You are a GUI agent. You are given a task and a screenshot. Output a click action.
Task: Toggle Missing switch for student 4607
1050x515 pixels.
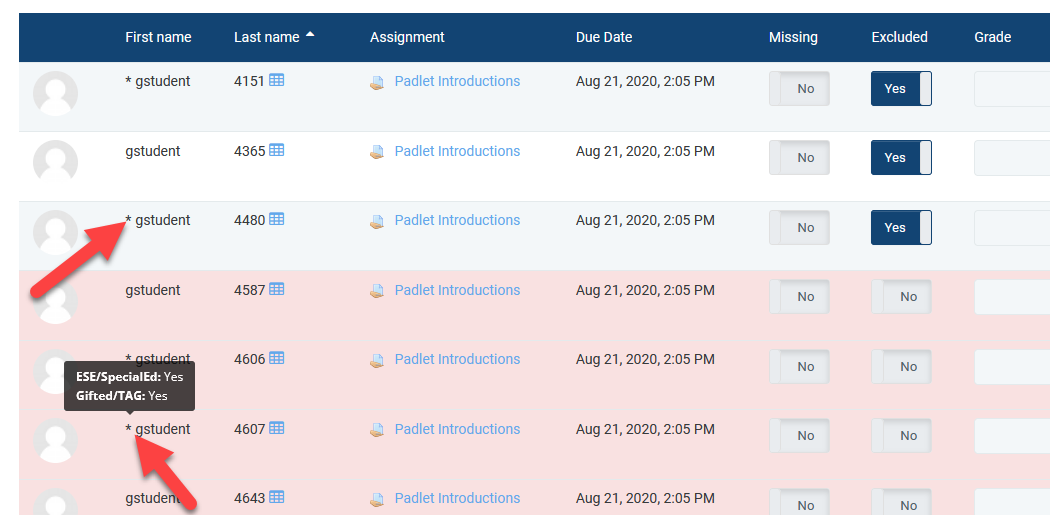pos(798,436)
